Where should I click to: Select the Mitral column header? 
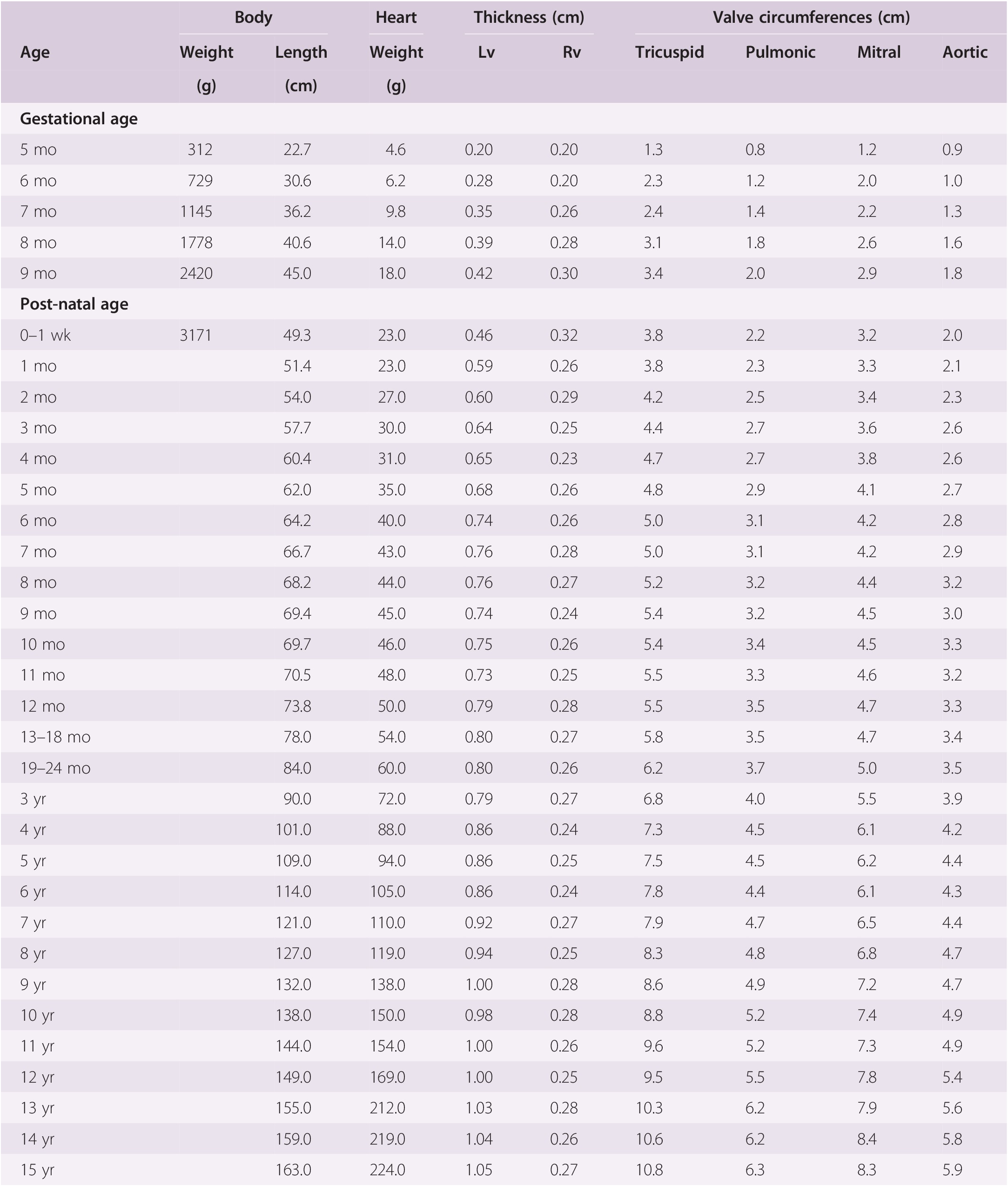tap(878, 52)
